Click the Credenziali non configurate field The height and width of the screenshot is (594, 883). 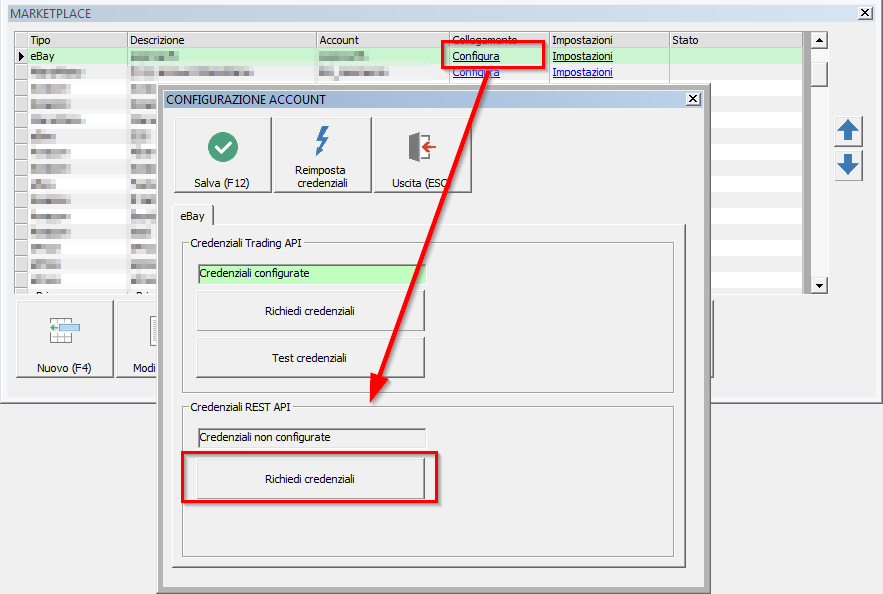(x=312, y=437)
